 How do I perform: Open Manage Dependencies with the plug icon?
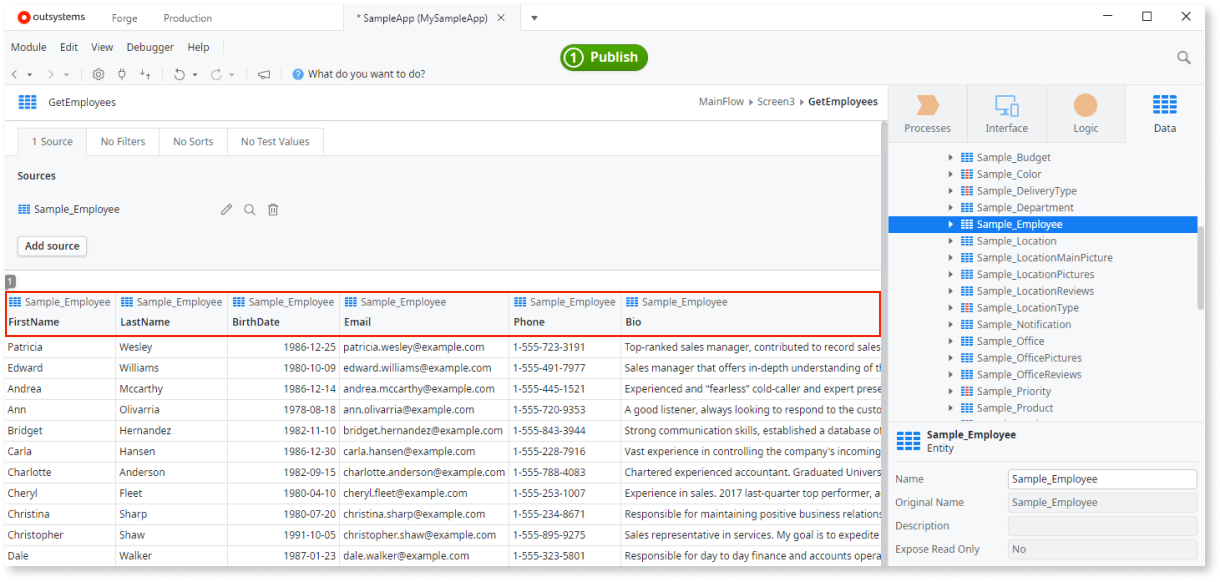122,74
